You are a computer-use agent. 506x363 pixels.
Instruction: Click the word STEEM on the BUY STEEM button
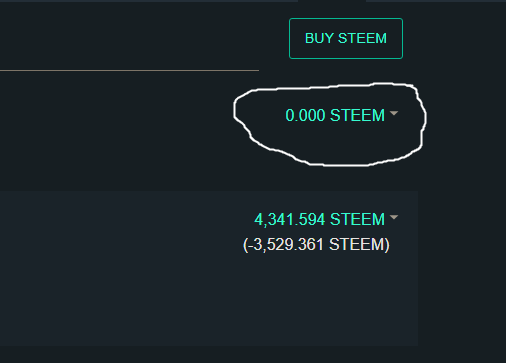(x=362, y=38)
